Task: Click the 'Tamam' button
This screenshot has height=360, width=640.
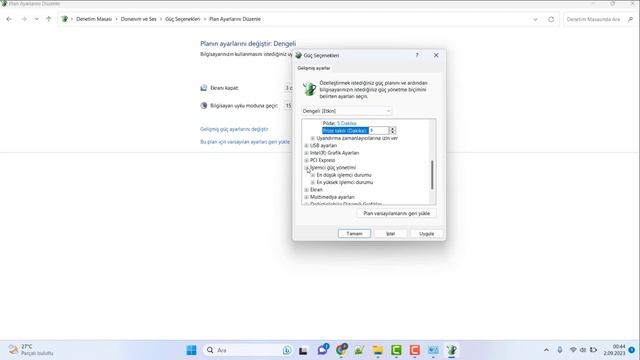Action: [x=354, y=233]
